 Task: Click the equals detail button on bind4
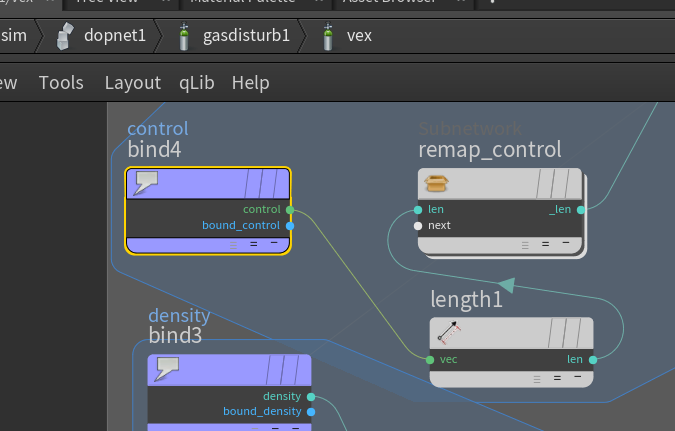[x=254, y=244]
